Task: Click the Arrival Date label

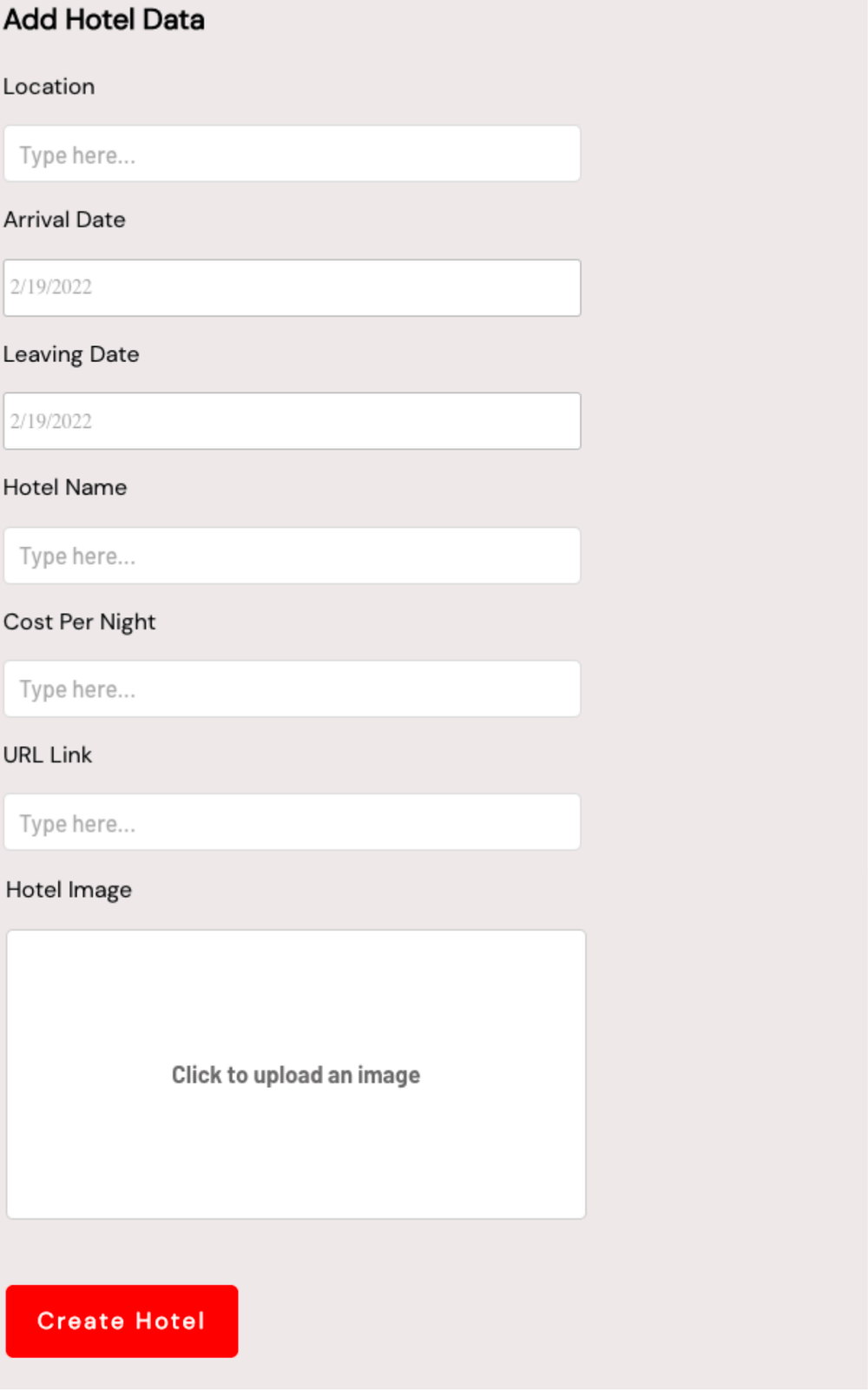Action: [x=65, y=220]
